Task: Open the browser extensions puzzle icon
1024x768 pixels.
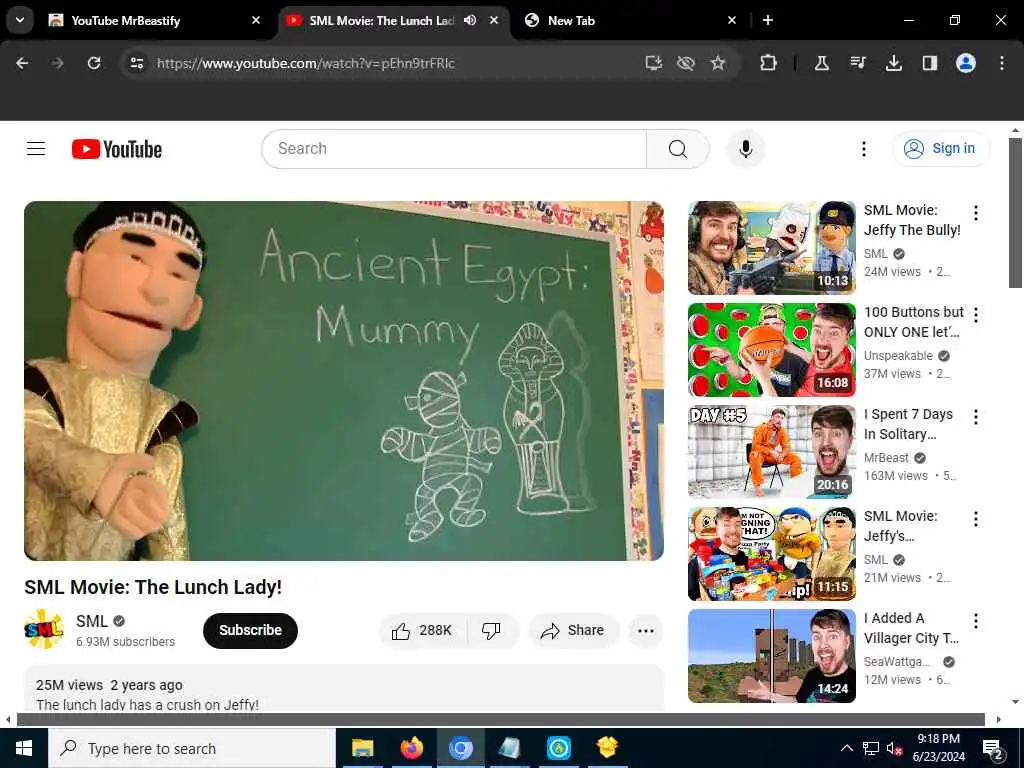Action: point(768,63)
